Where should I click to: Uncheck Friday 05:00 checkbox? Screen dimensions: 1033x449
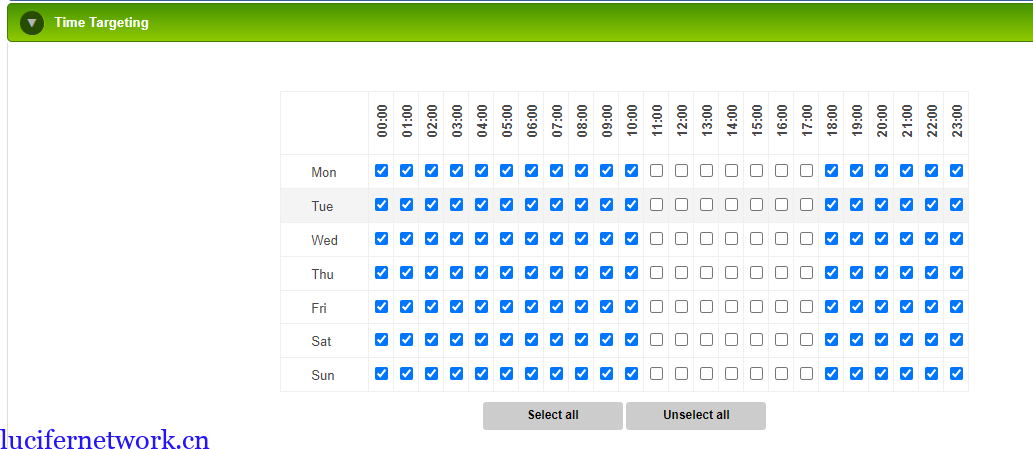pyautogui.click(x=506, y=306)
